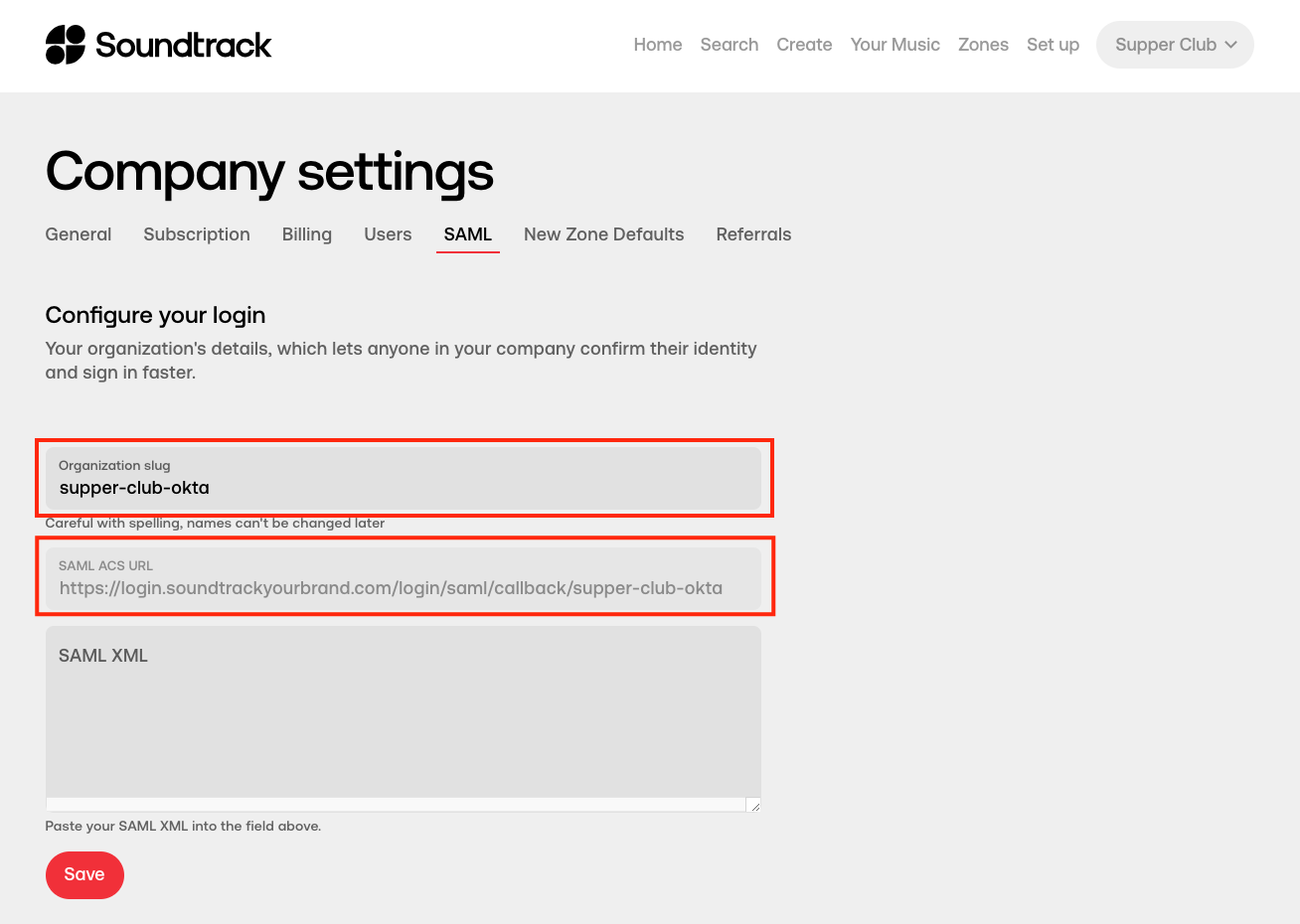
Task: Open the New Zone Defaults tab
Action: [604, 234]
